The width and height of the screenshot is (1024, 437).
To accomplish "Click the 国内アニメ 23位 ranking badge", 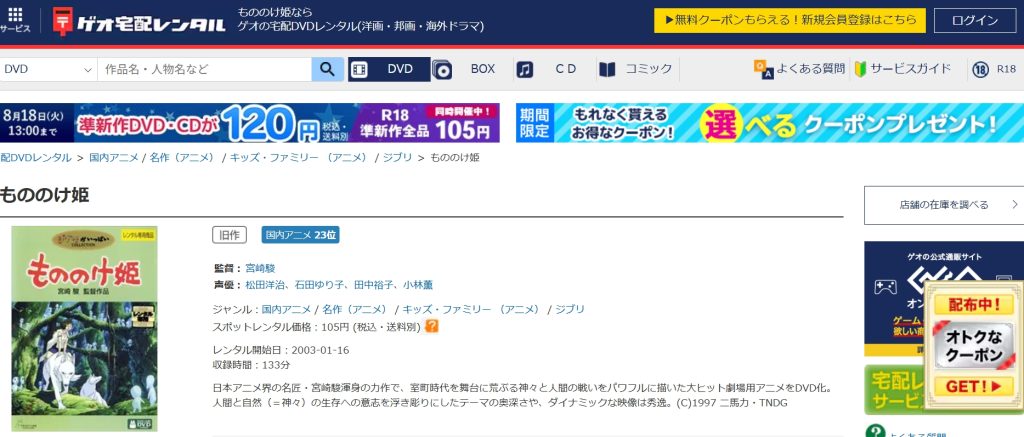I will (300, 235).
